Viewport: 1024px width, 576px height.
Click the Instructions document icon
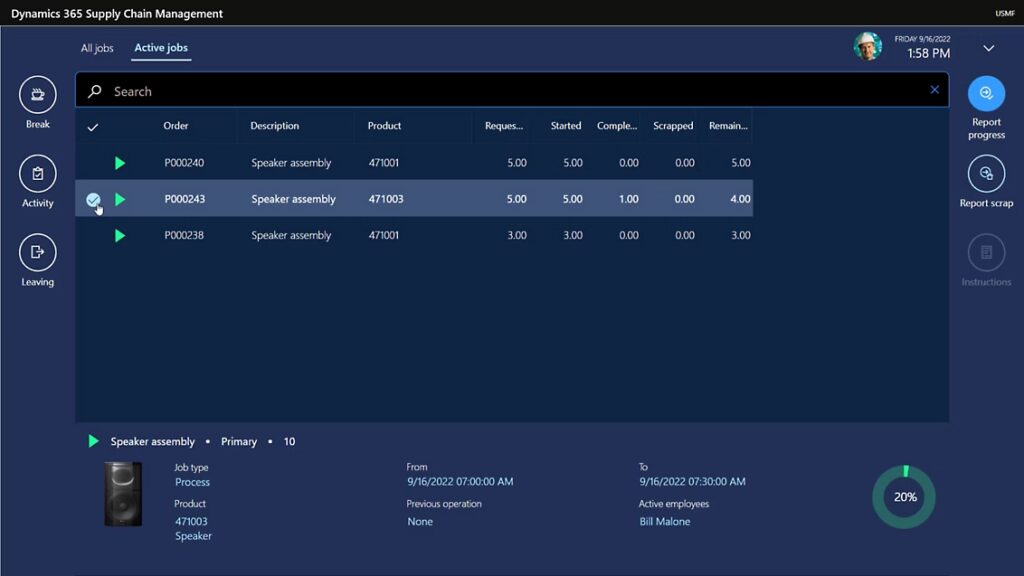coord(986,253)
